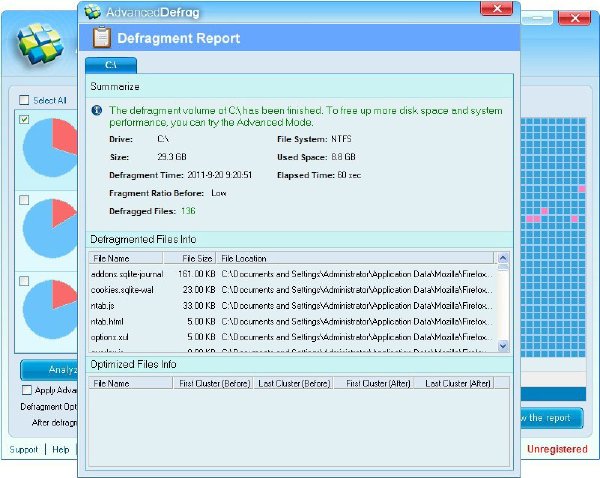The width and height of the screenshot is (600, 478).
Task: Click the third drive pie chart
Action: (x=50, y=309)
